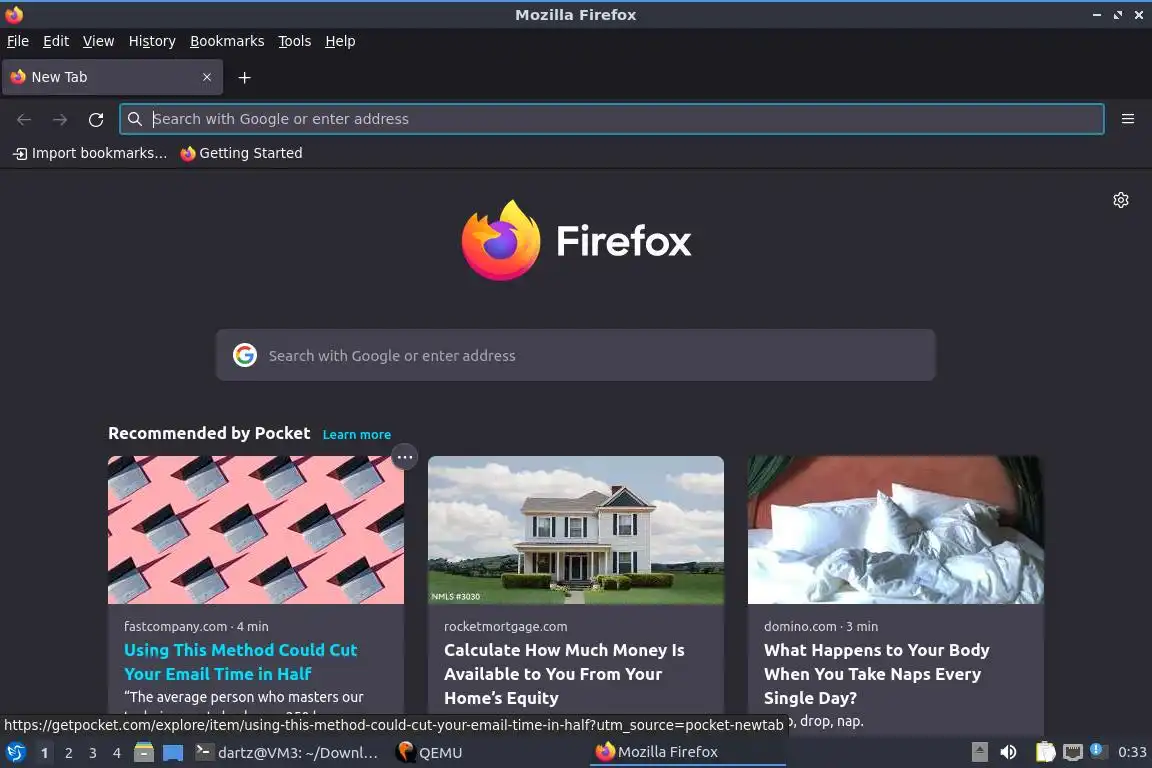Image resolution: width=1152 pixels, height=768 pixels.
Task: Open the Help menu
Action: pyautogui.click(x=340, y=41)
